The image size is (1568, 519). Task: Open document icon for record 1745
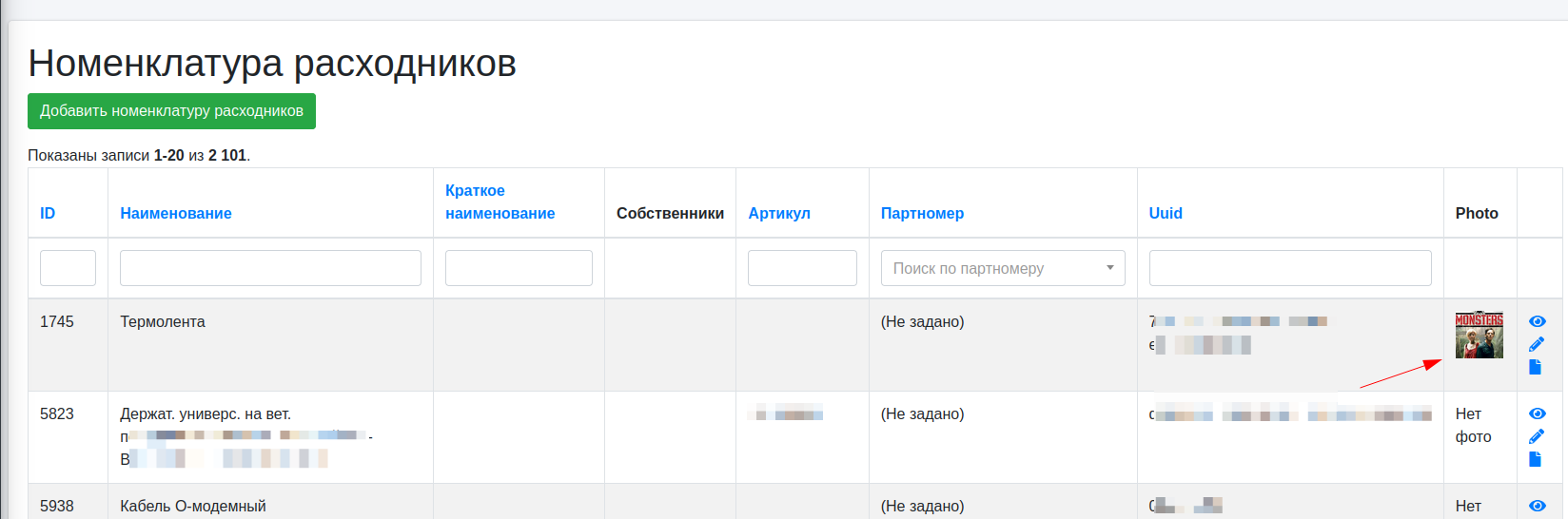[x=1535, y=367]
